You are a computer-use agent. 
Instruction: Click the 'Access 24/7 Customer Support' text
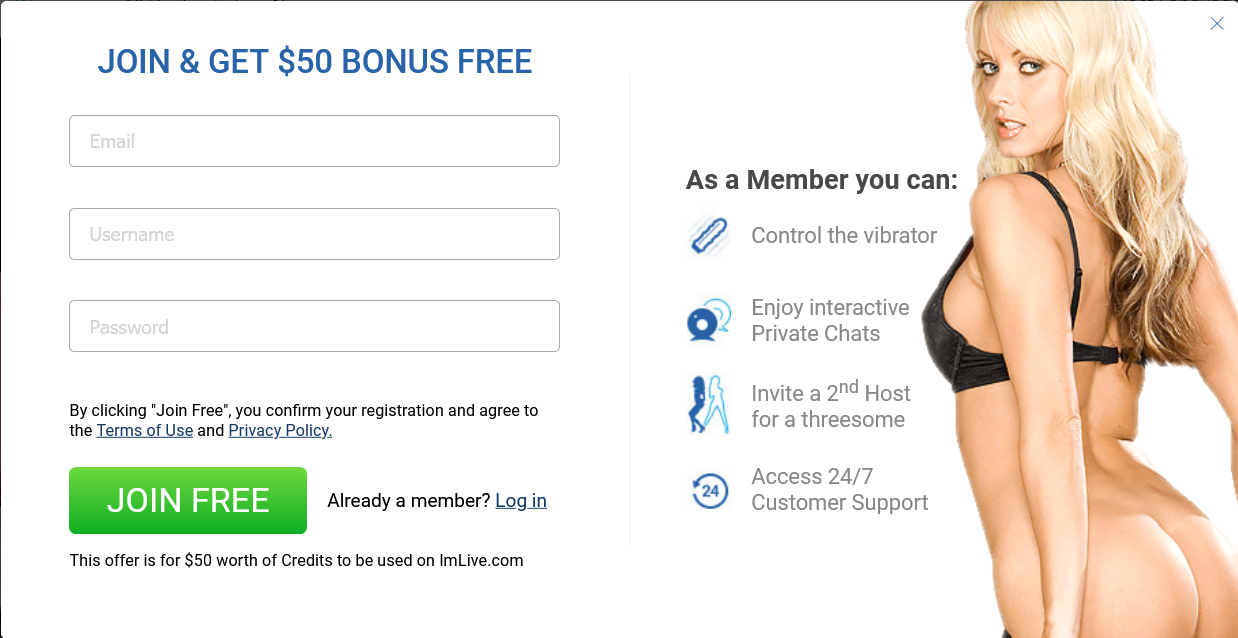tap(840, 489)
